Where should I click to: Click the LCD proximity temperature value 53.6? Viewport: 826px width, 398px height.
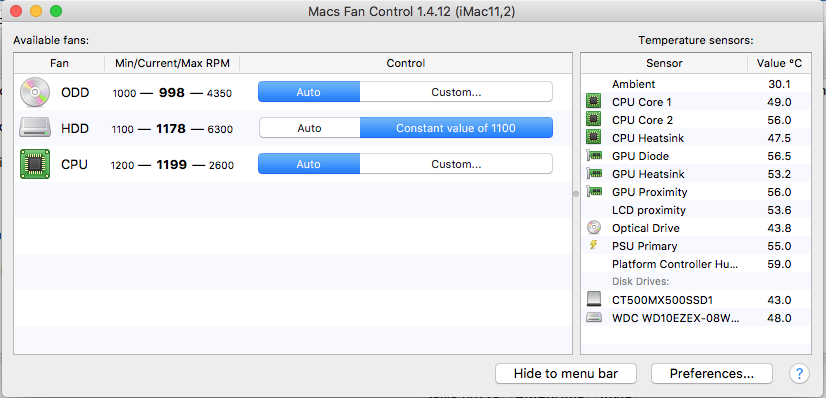[779, 210]
